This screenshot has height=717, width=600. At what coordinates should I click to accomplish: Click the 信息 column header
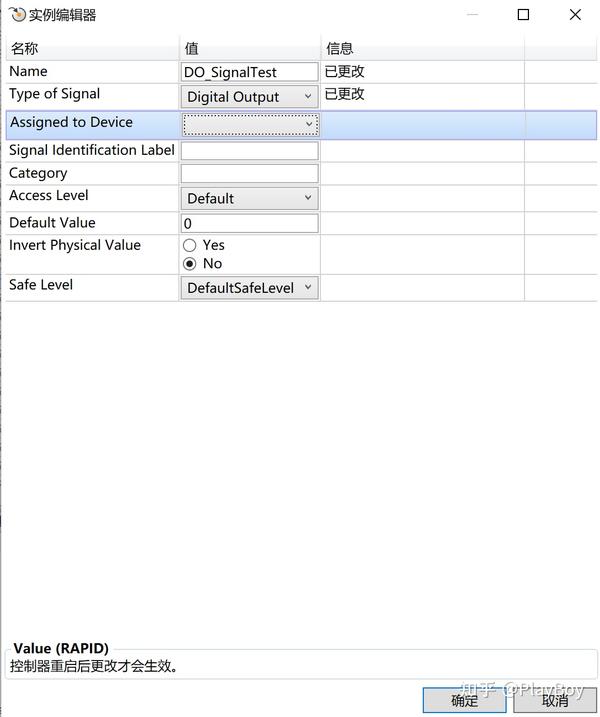click(423, 48)
